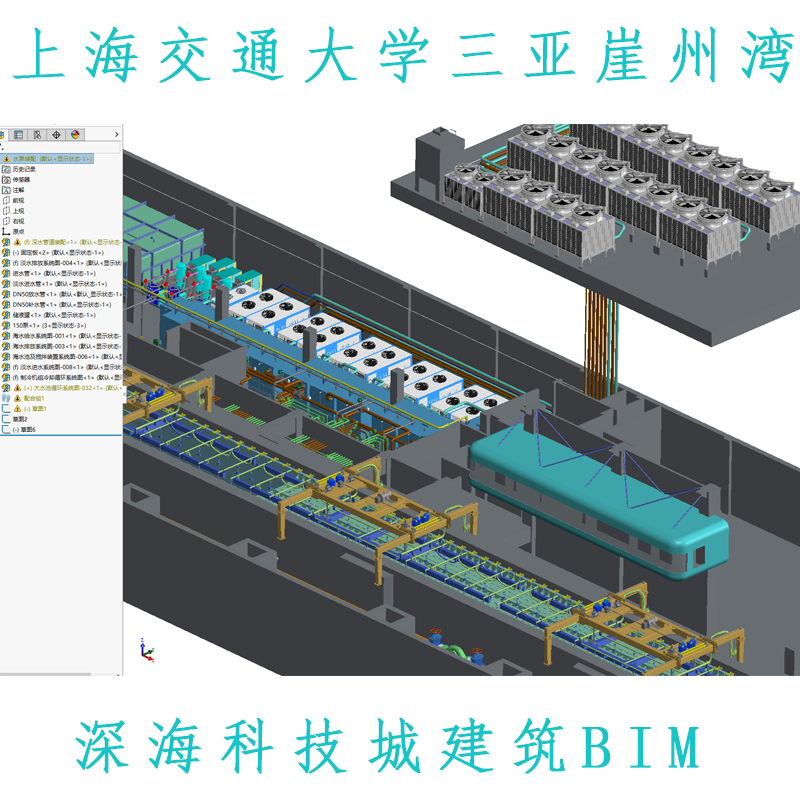Select 淡水进水管<1> component icon
Screen dimensions: 800x800
pos(6,284)
